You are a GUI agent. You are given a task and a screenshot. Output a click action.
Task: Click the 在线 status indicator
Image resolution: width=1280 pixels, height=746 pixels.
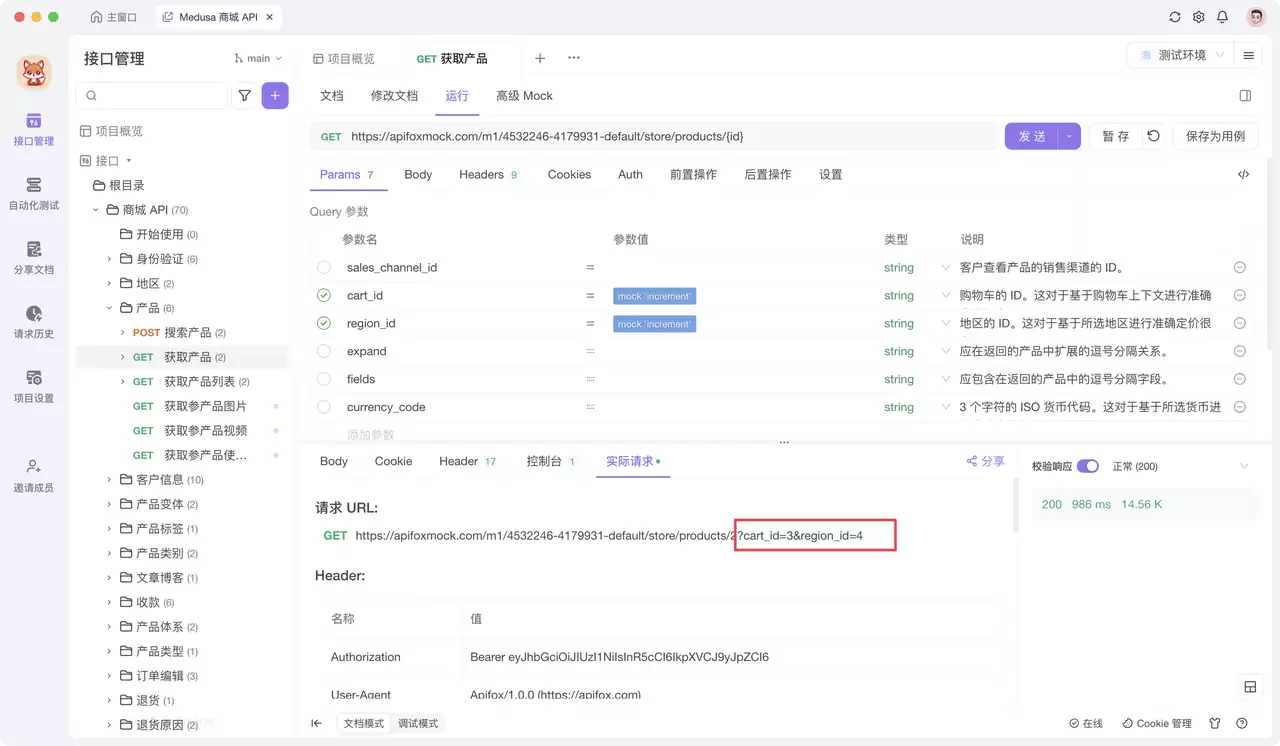[1086, 723]
